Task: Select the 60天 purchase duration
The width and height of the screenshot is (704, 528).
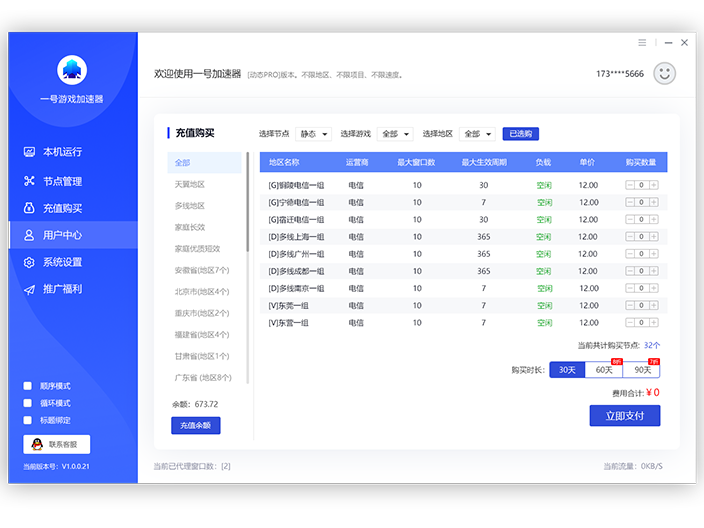Action: [604, 370]
